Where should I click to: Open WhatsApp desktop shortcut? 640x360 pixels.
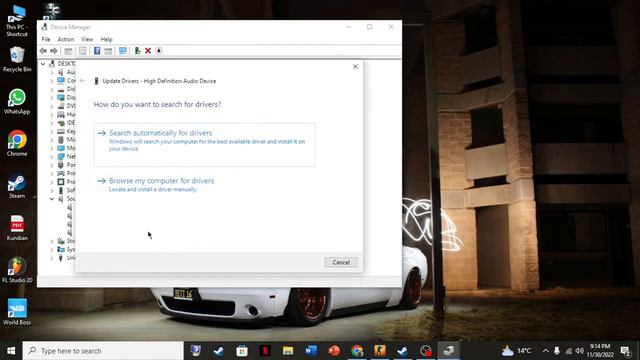click(17, 102)
